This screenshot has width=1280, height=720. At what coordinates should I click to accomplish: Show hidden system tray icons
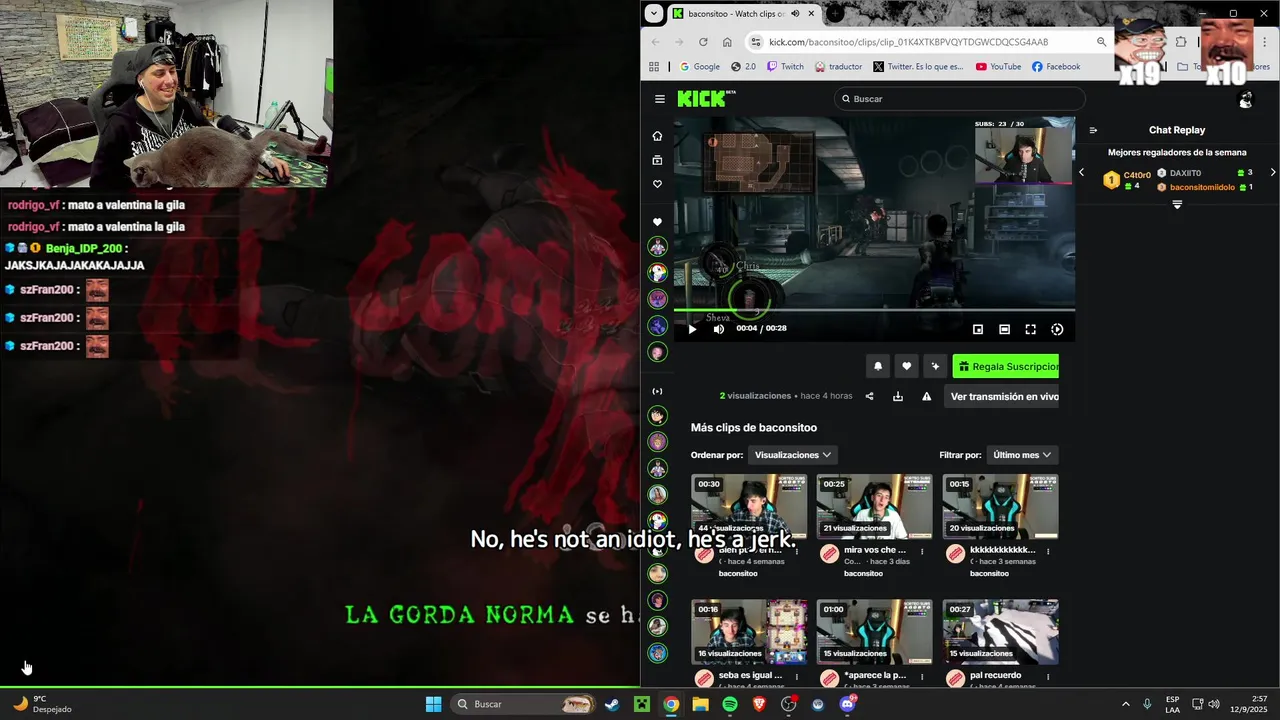1125,704
